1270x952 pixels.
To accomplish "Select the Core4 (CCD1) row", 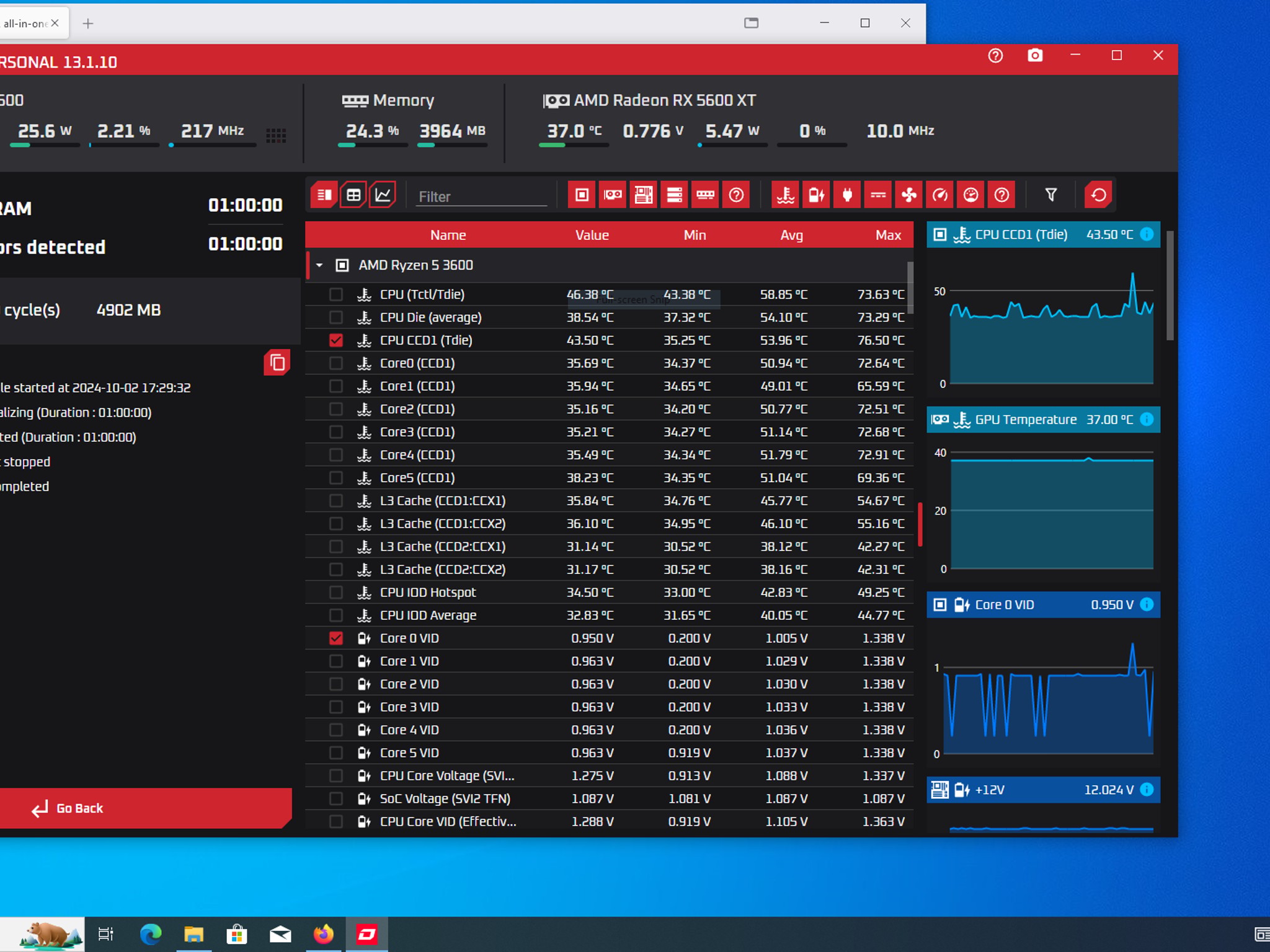I will pyautogui.click(x=609, y=455).
